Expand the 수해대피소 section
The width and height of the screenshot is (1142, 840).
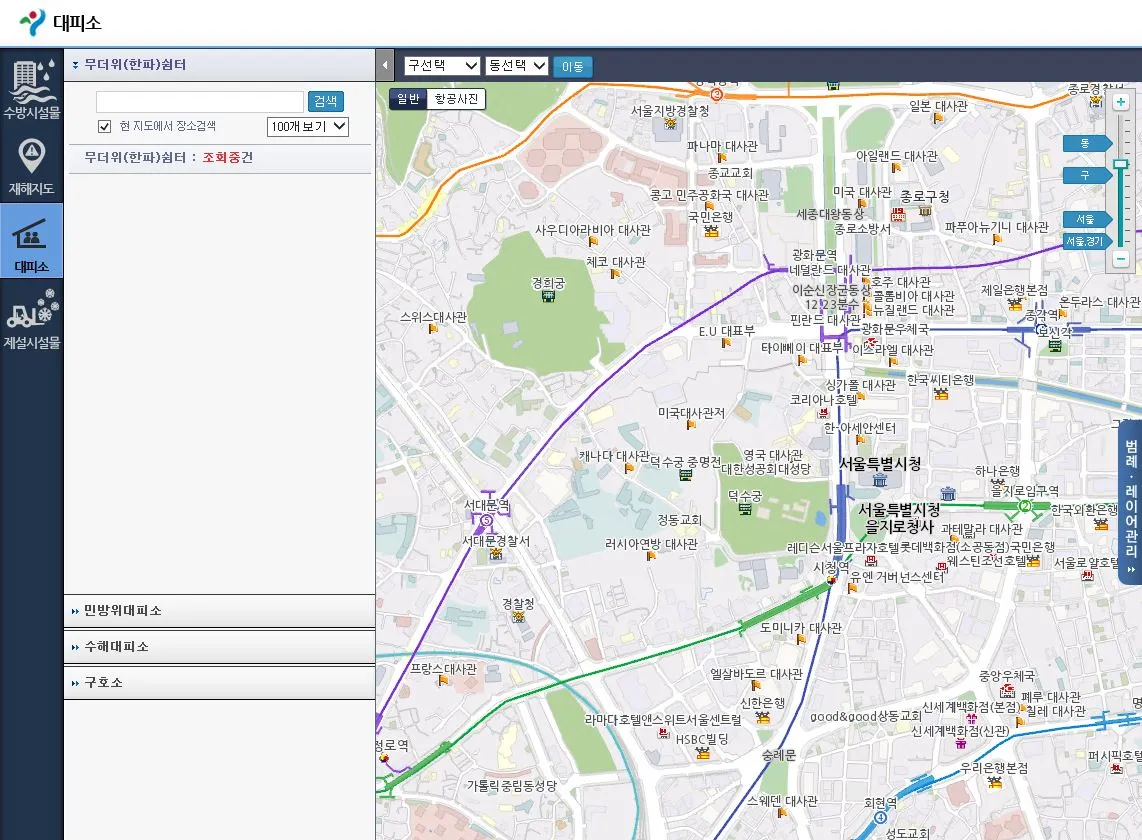pos(219,646)
